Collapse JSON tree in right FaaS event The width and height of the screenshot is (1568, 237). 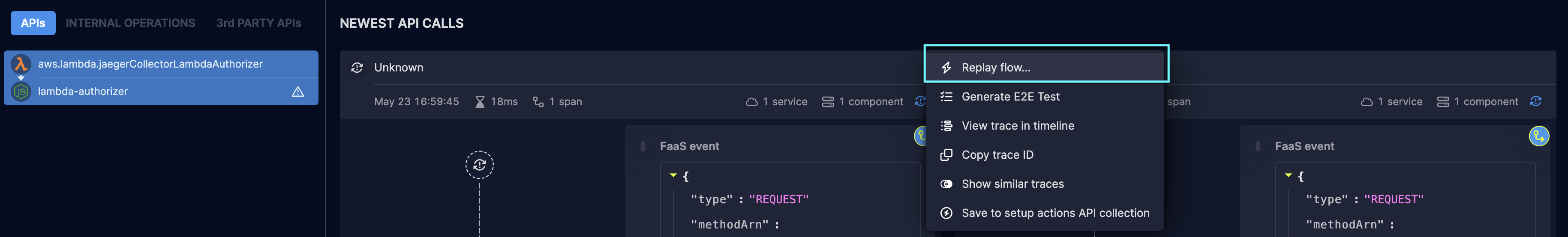(x=1288, y=176)
